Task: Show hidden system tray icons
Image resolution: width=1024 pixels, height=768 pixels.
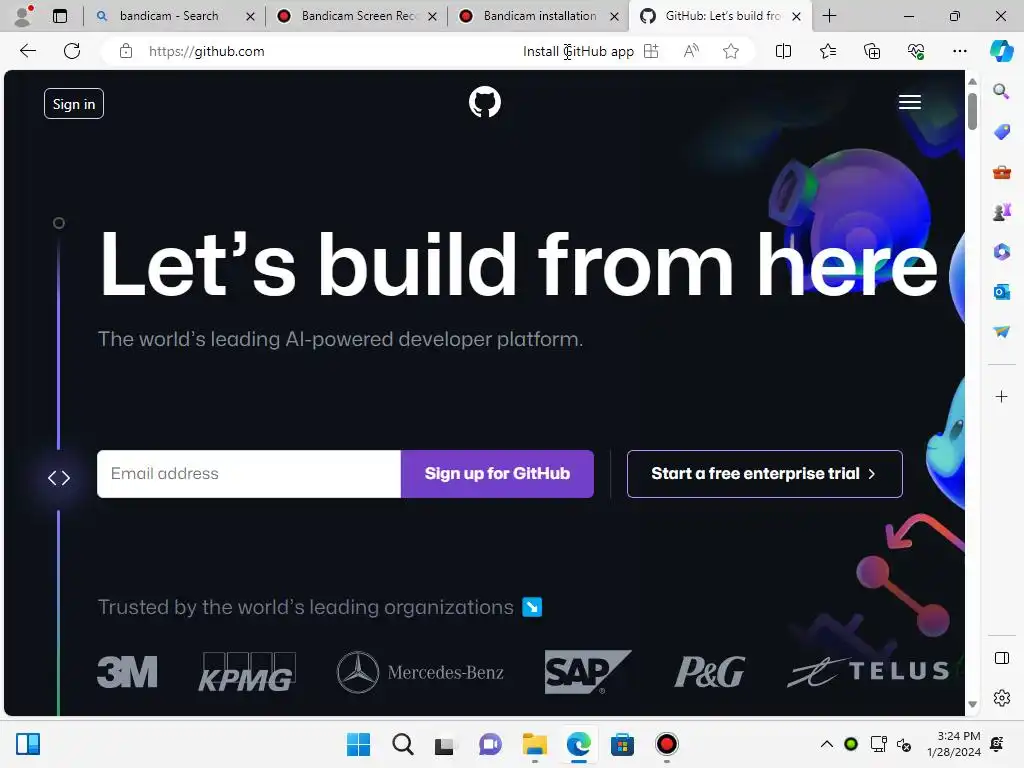Action: pyautogui.click(x=826, y=744)
